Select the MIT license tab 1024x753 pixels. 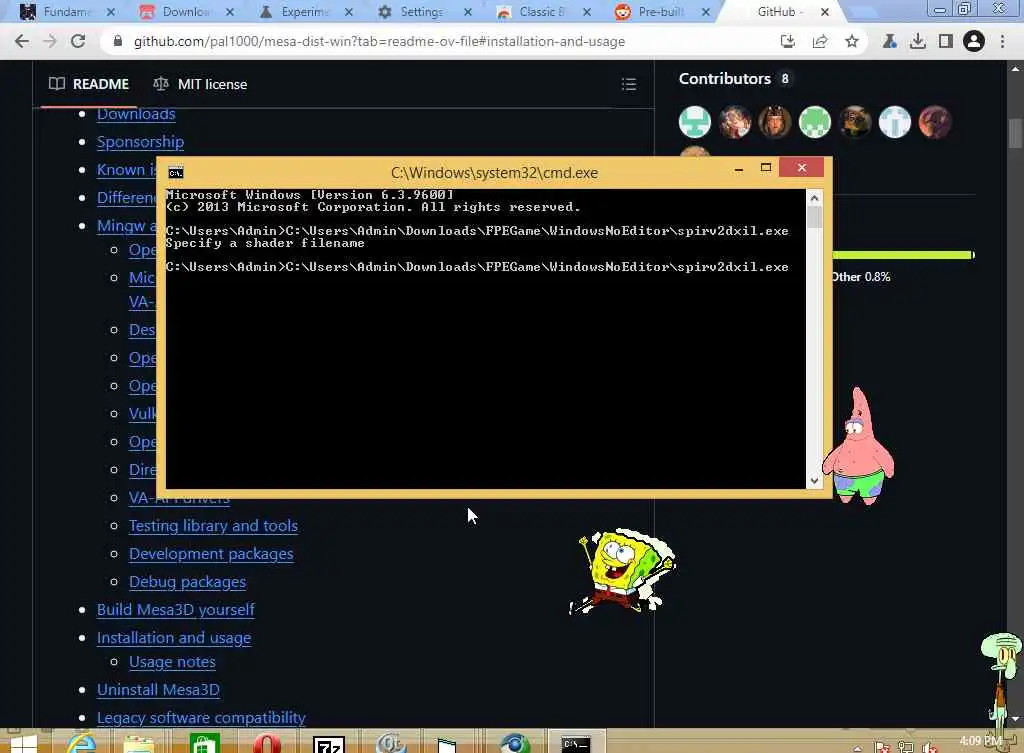click(x=200, y=84)
